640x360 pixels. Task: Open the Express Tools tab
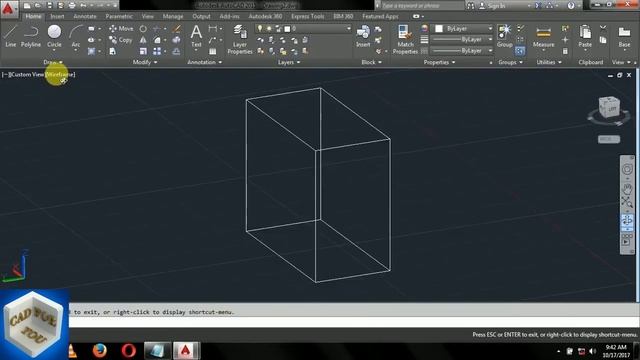point(307,16)
